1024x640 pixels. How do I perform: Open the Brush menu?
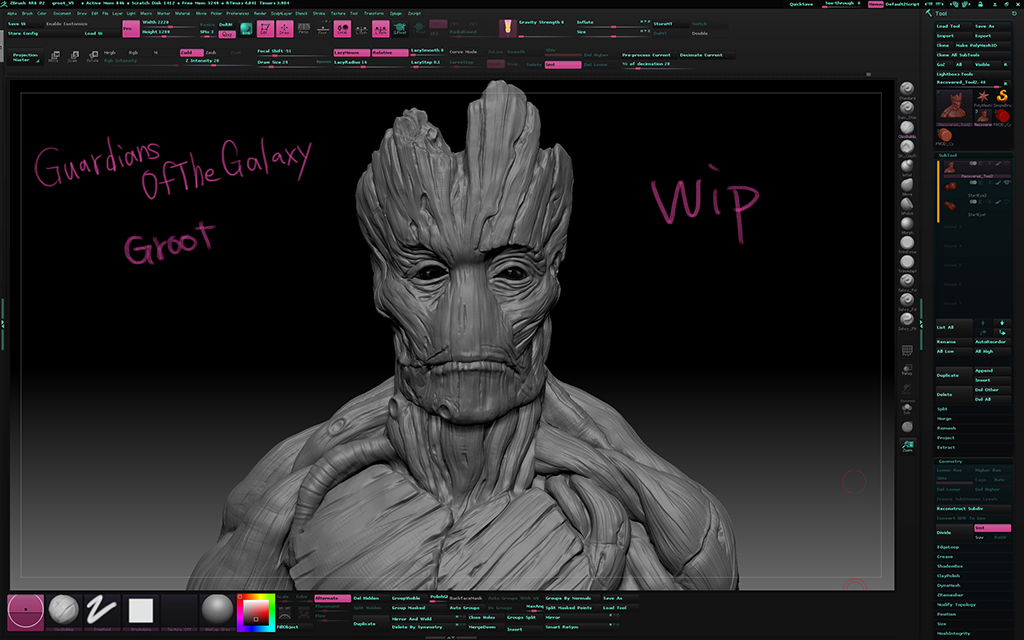pos(27,13)
